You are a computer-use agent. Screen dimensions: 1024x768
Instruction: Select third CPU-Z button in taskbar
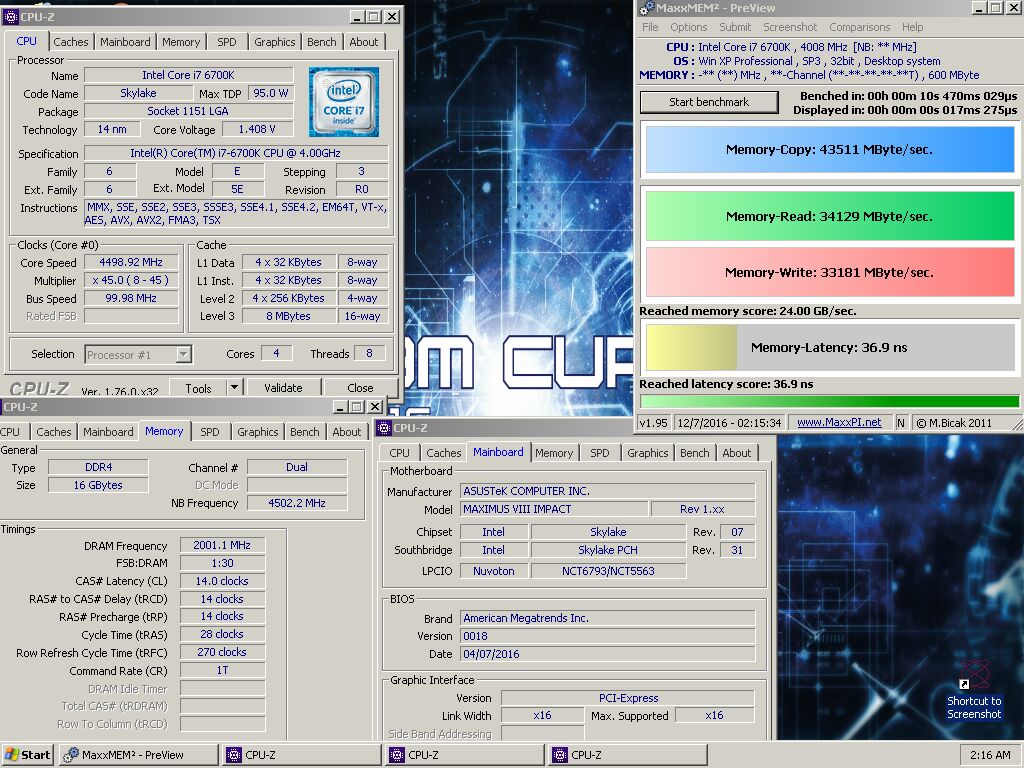[628, 755]
